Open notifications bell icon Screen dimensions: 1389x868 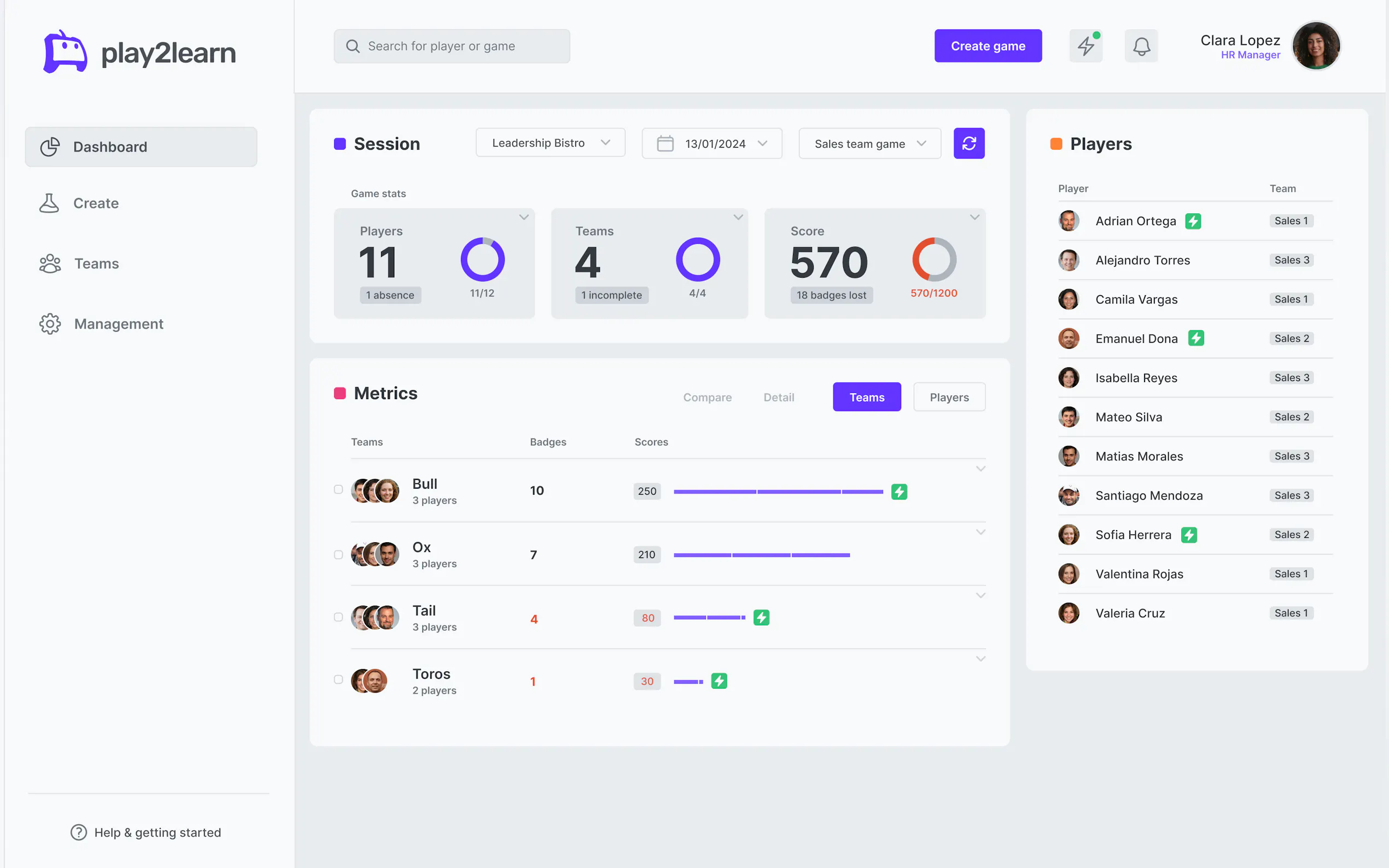[x=1141, y=46]
